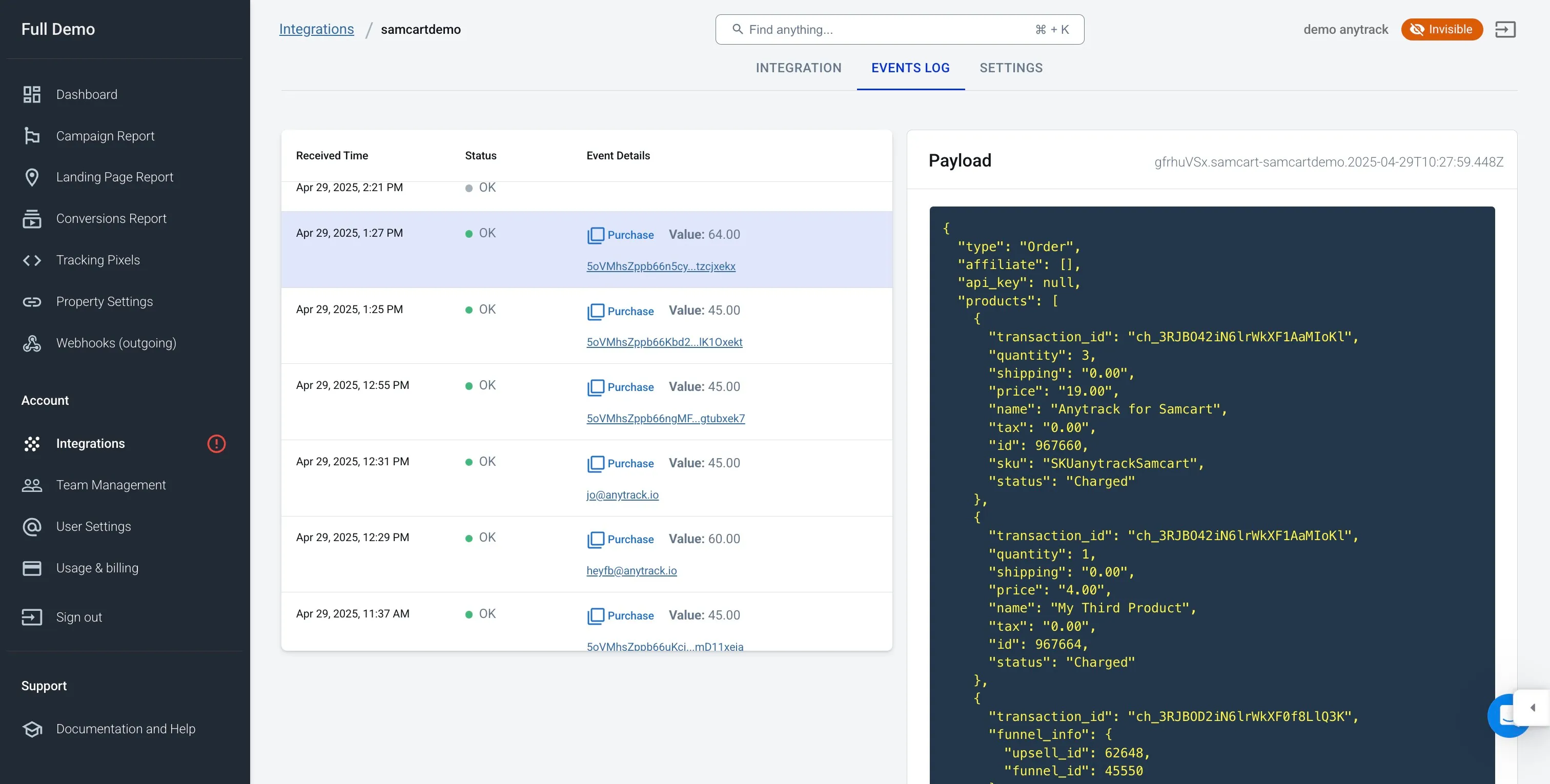Image resolution: width=1550 pixels, height=784 pixels.
Task: Open Tracking Pixels from sidebar
Action: 97,260
